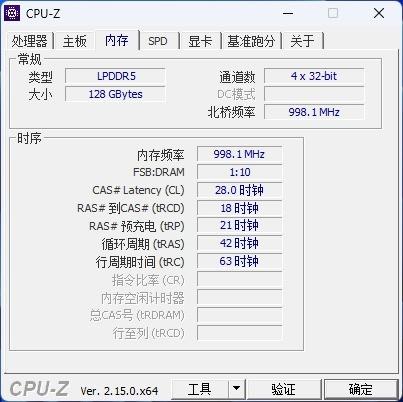Screen dimensions: 403x402
Task: Click the 验证 button
Action: (x=283, y=389)
